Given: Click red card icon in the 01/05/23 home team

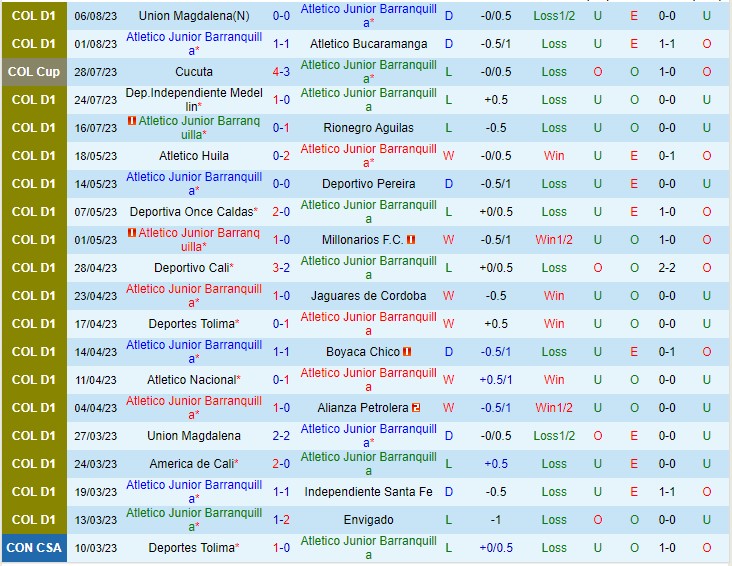Looking at the screenshot, I should coord(132,233).
